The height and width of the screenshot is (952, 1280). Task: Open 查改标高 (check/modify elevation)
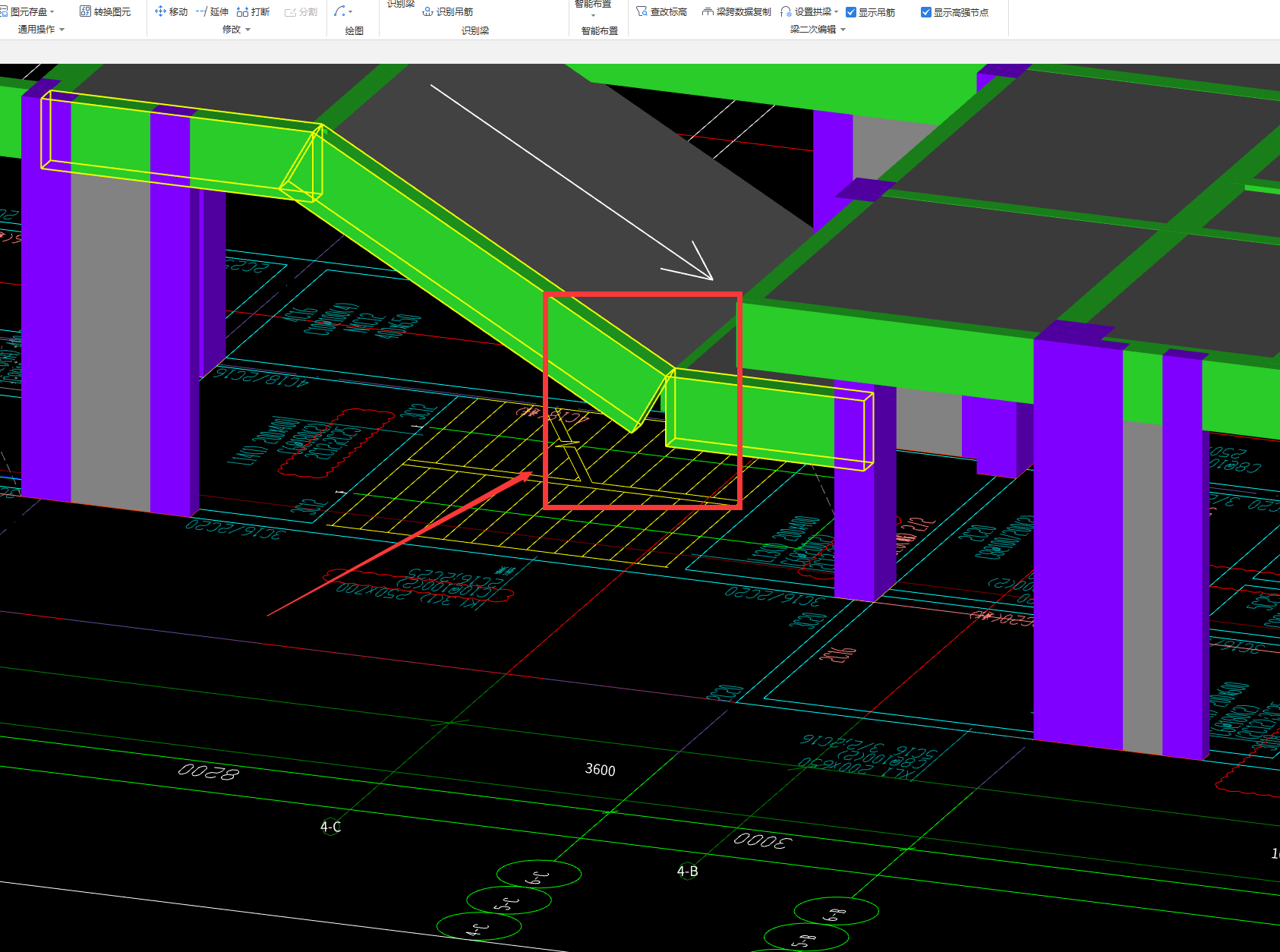[662, 11]
